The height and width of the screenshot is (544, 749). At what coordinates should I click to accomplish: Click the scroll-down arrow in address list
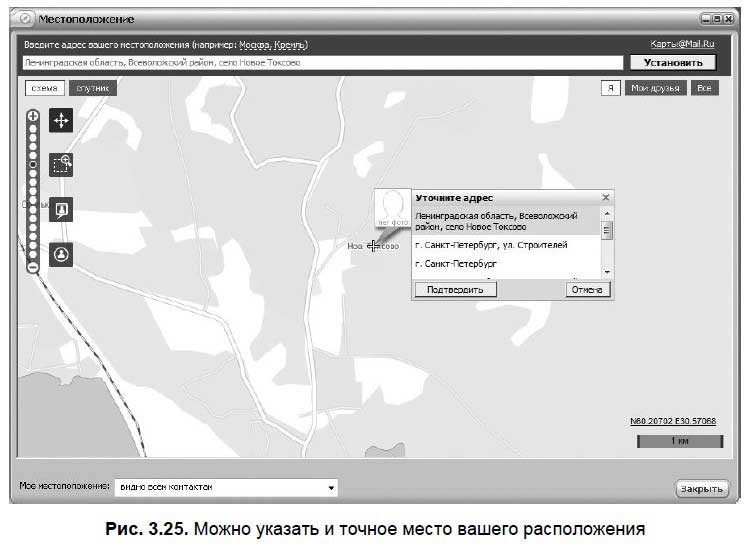pyautogui.click(x=607, y=272)
